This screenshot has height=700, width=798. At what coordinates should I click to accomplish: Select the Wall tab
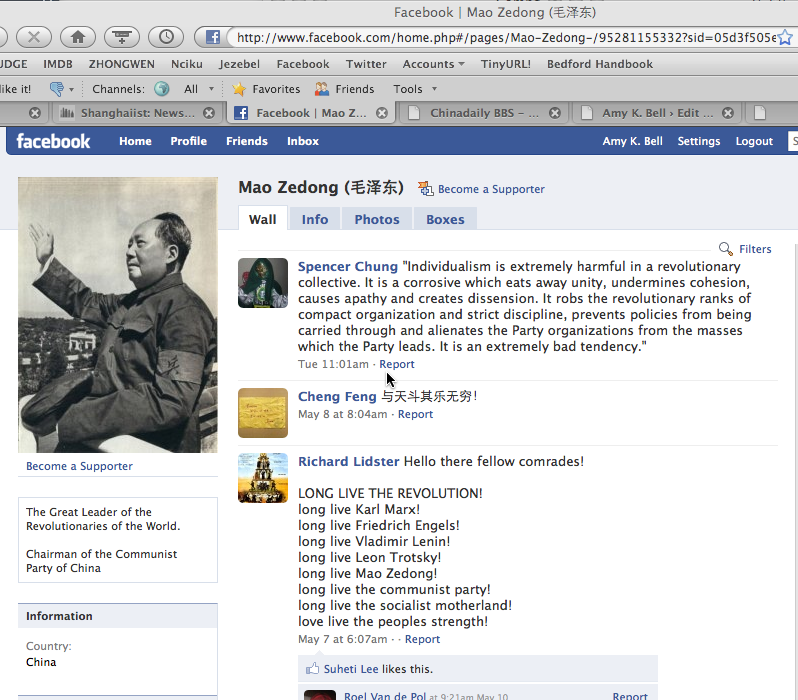tap(263, 219)
